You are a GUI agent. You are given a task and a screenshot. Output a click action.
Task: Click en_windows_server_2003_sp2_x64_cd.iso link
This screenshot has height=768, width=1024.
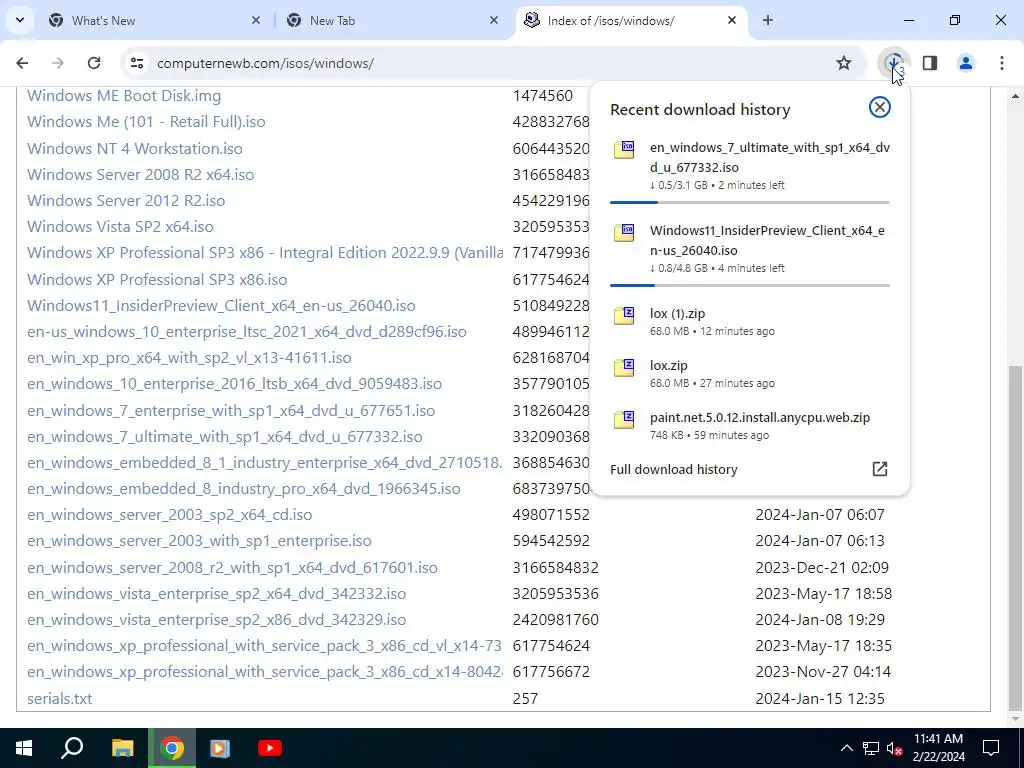coord(170,515)
